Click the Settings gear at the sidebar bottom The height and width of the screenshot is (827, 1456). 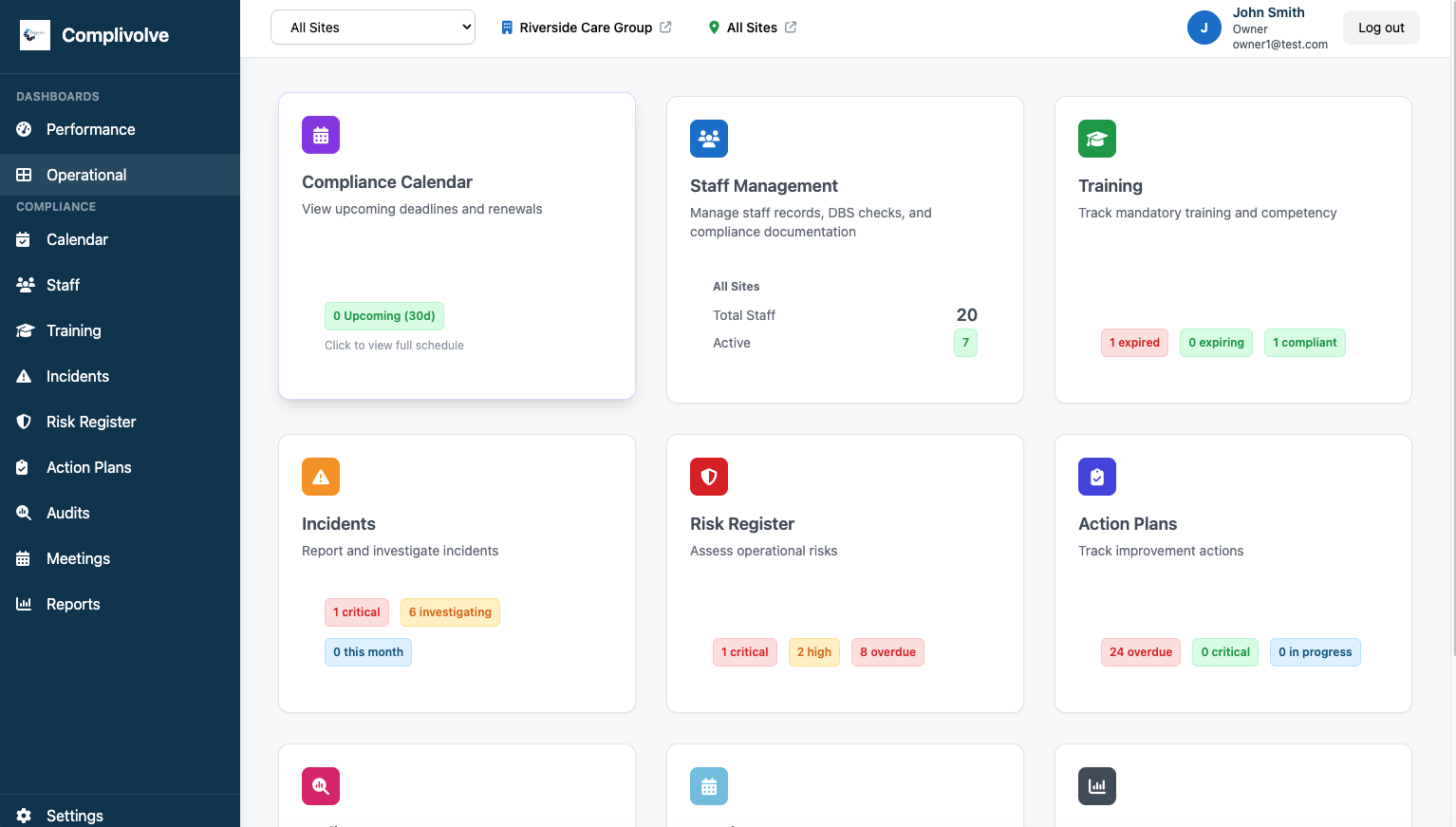click(24, 816)
